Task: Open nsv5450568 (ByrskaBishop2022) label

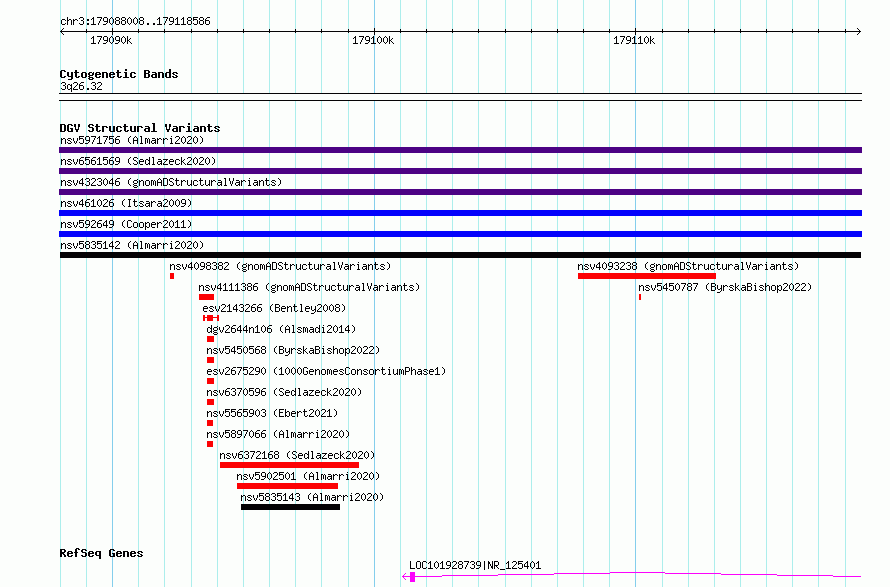Action: (x=293, y=350)
